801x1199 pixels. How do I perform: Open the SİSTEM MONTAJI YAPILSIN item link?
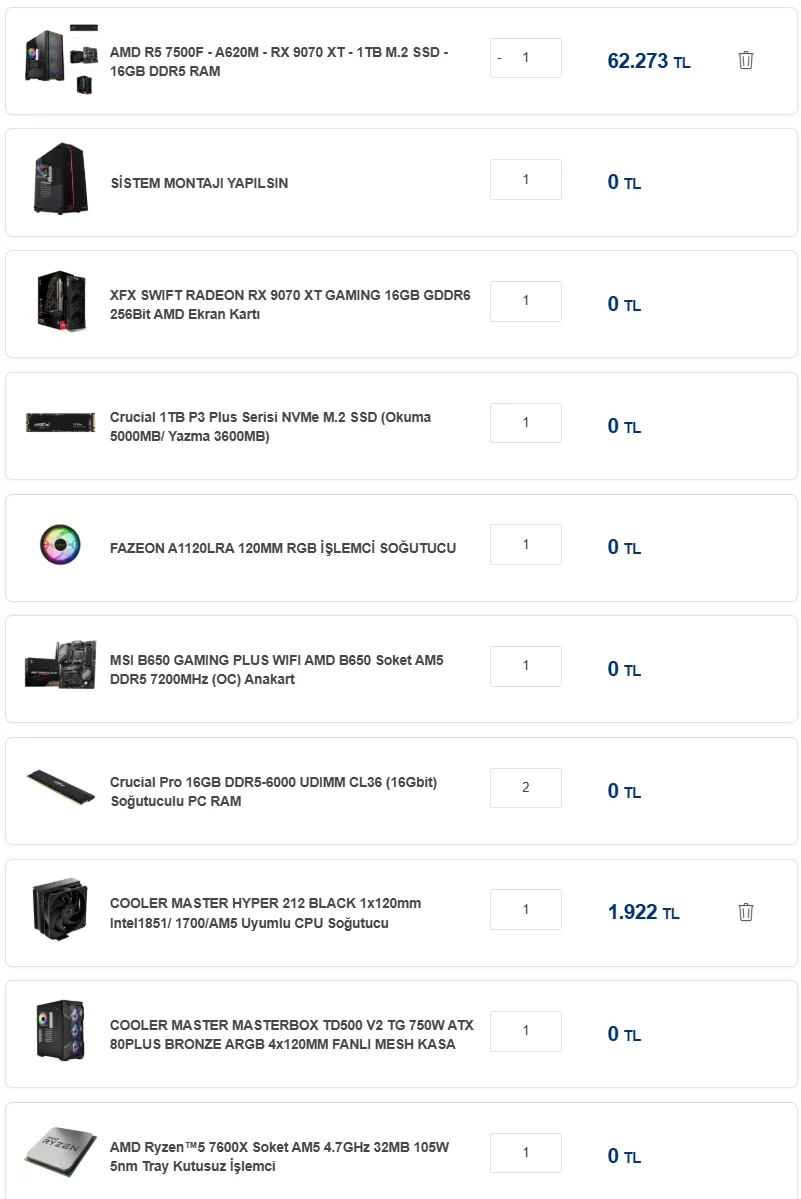(199, 183)
